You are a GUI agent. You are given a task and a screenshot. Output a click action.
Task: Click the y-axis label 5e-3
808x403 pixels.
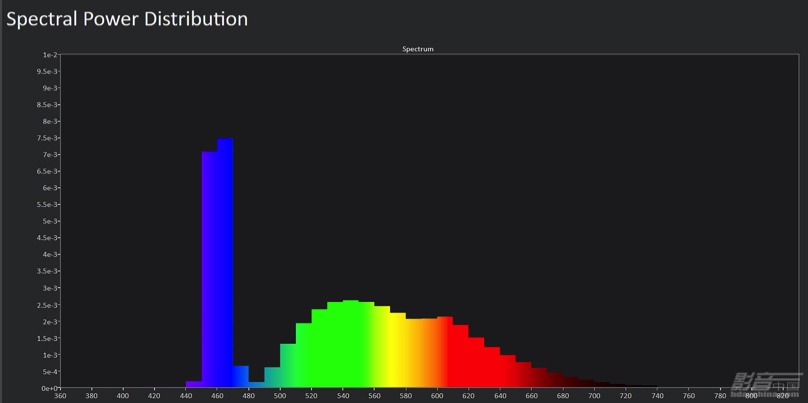50,222
